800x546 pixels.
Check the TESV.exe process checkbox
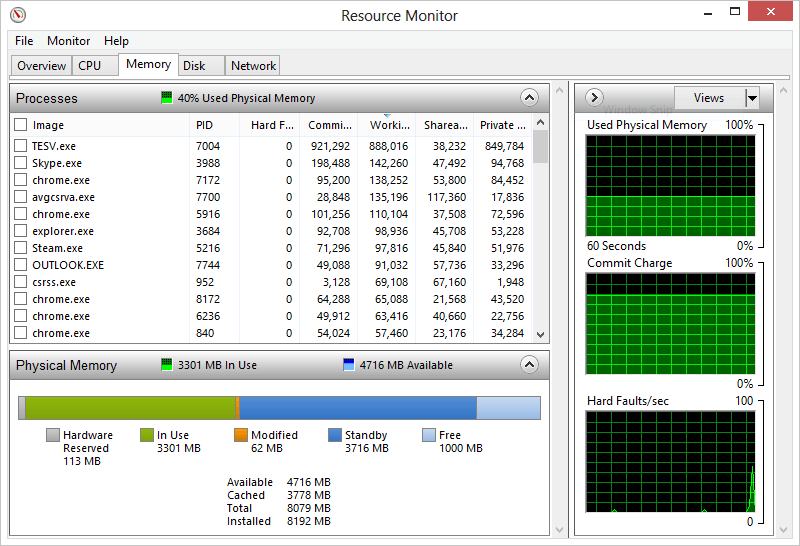point(20,145)
